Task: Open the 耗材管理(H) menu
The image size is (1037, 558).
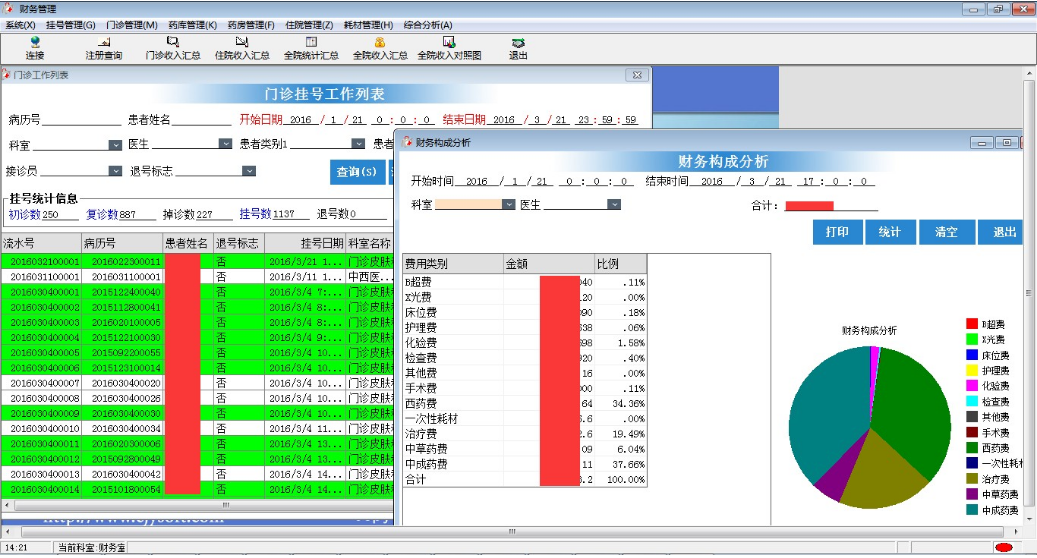Action: tap(368, 25)
